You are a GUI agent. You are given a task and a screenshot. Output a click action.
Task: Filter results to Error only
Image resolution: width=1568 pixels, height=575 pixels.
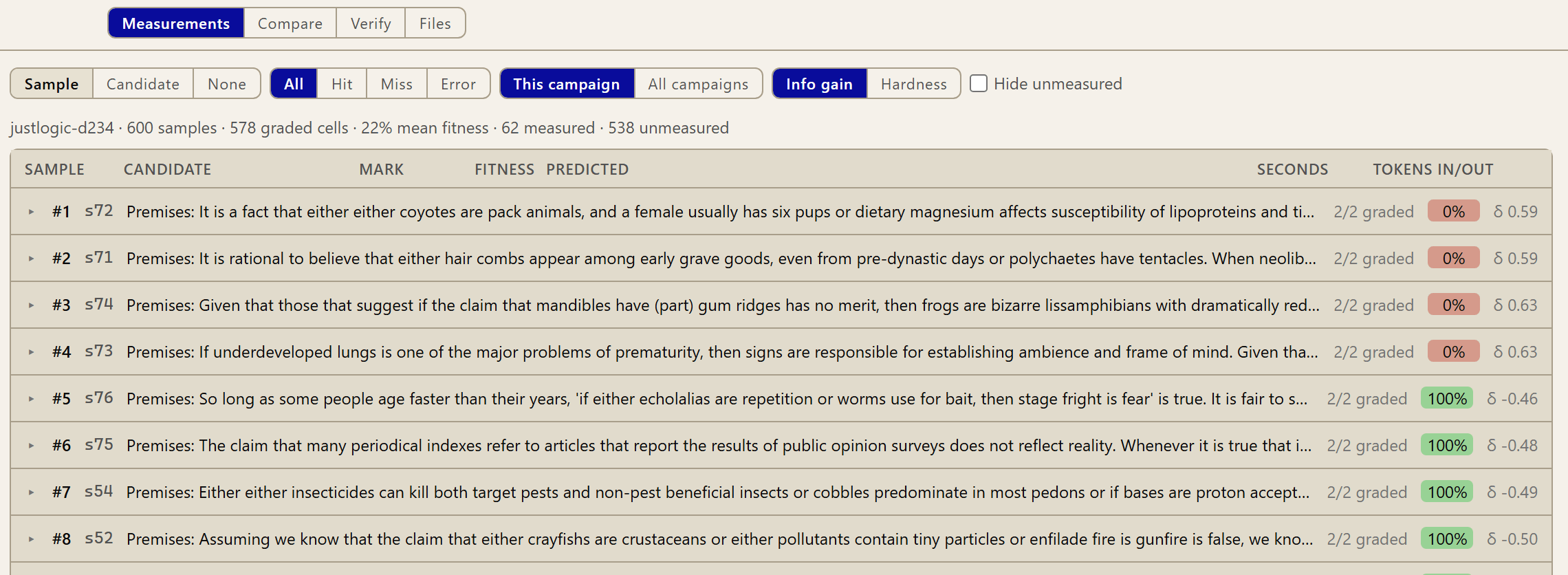click(459, 84)
